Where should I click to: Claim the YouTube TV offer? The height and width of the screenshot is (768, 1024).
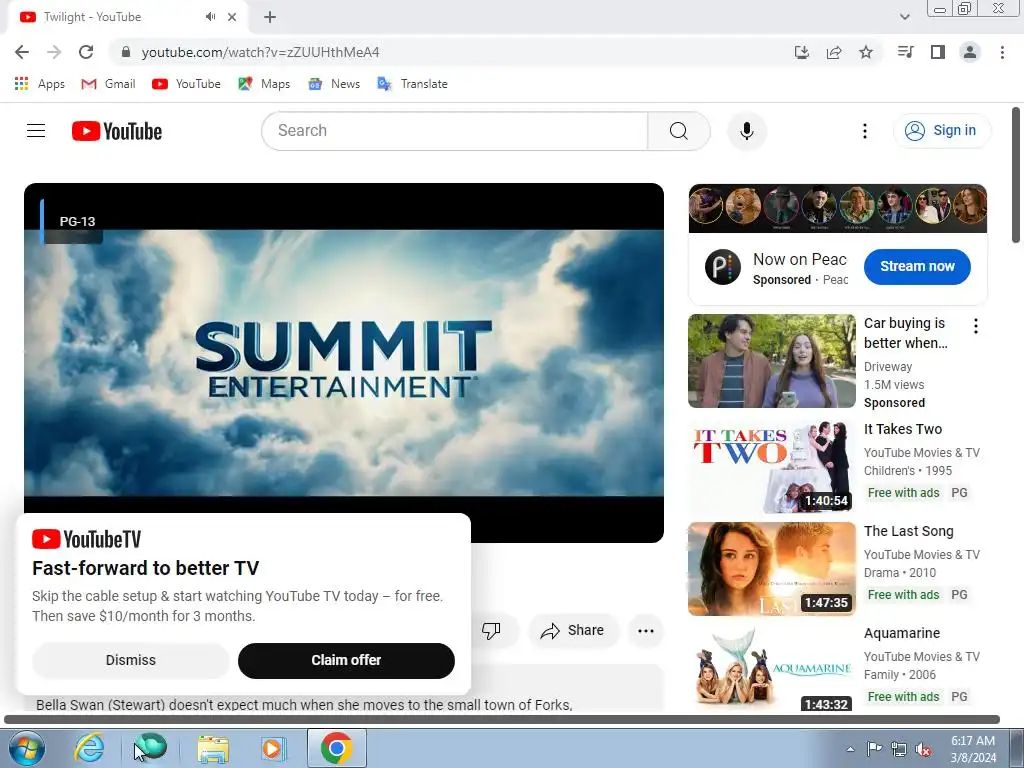[x=346, y=660]
